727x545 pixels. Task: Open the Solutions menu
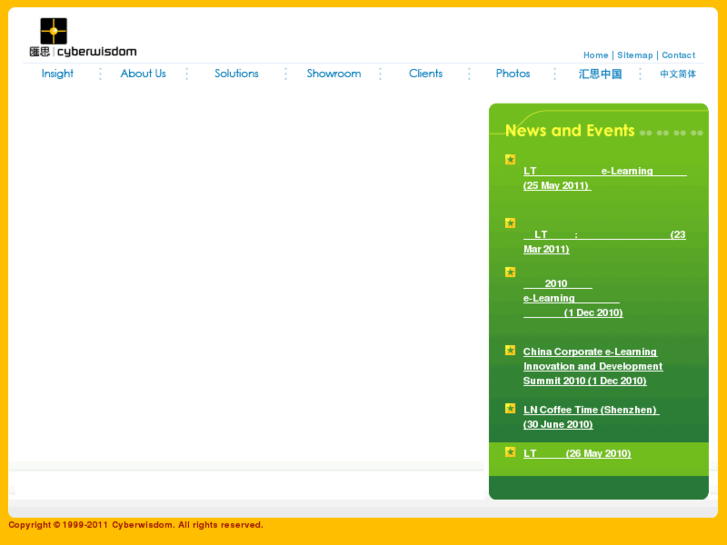tap(236, 73)
